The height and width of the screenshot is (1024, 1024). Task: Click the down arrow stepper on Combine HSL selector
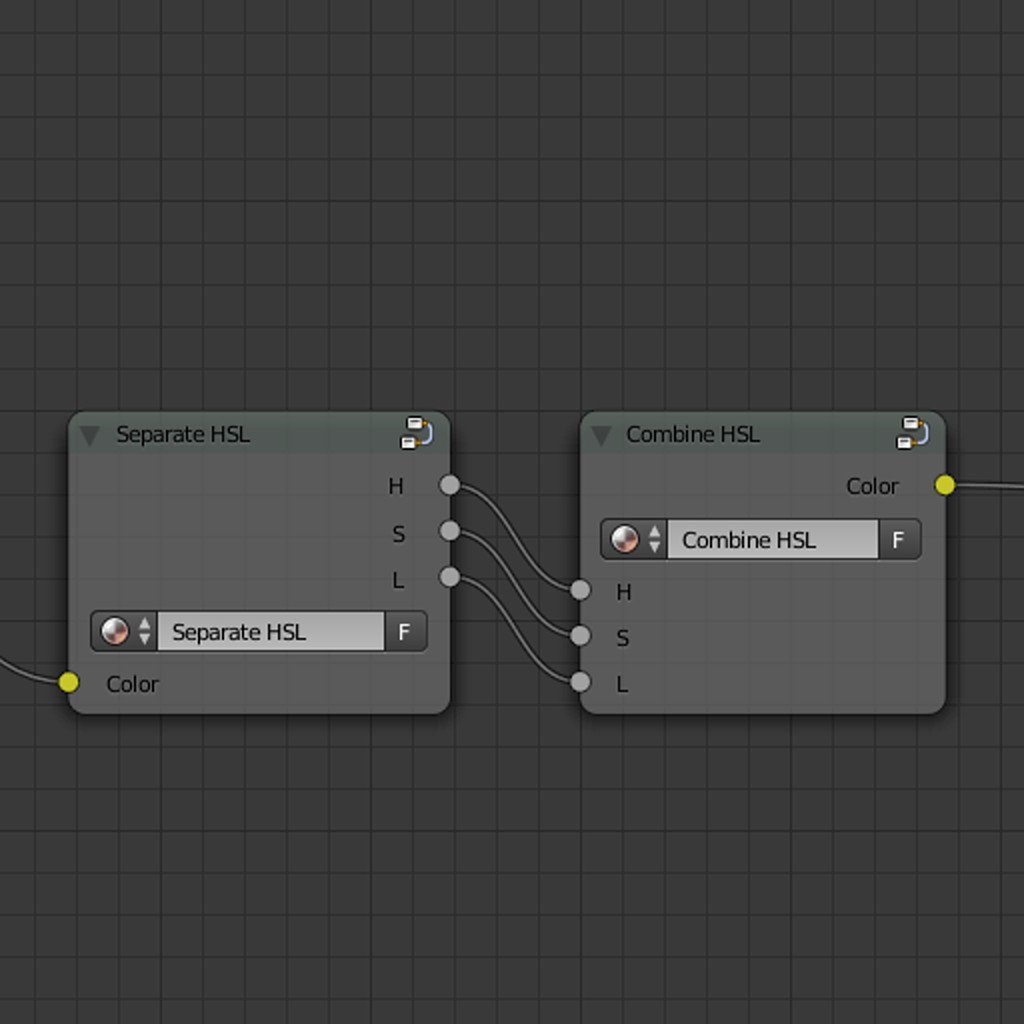[655, 546]
